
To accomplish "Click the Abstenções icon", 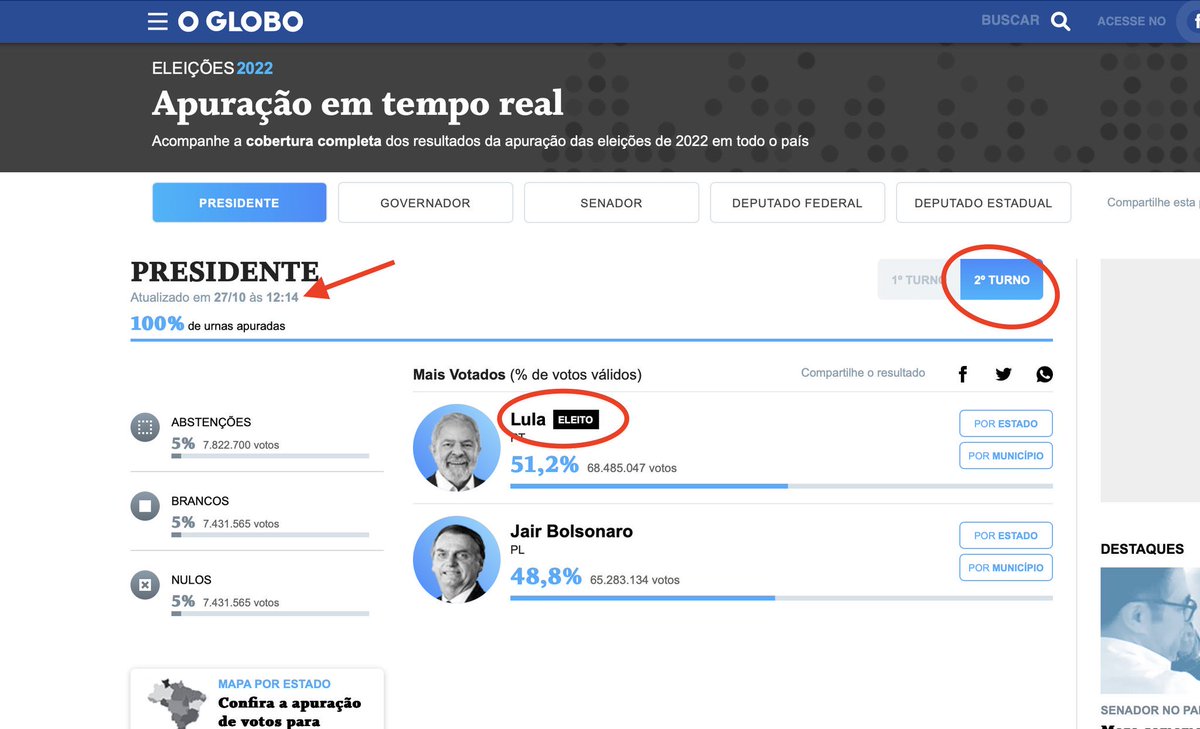I will pyautogui.click(x=145, y=429).
